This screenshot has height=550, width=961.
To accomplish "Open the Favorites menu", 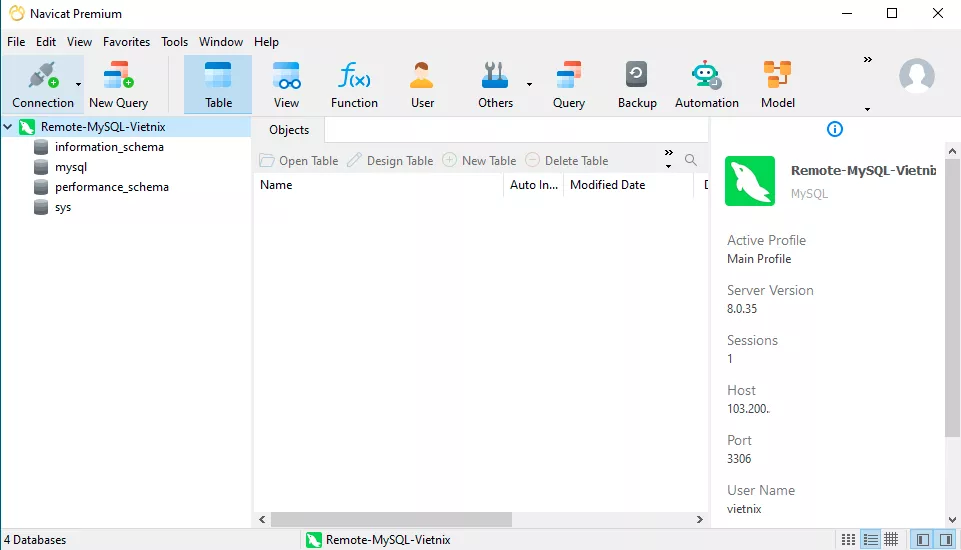I will [126, 42].
